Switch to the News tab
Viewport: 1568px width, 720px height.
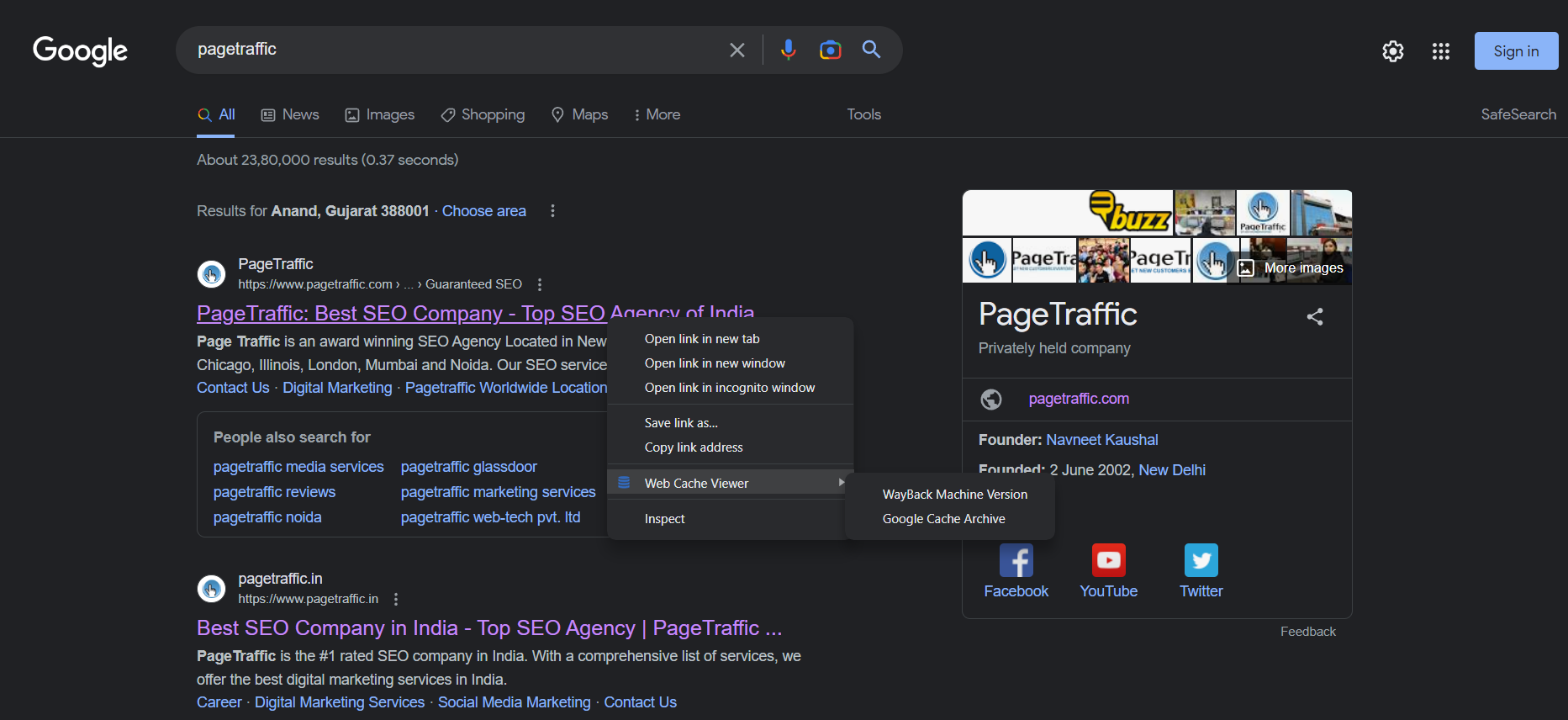(x=290, y=114)
